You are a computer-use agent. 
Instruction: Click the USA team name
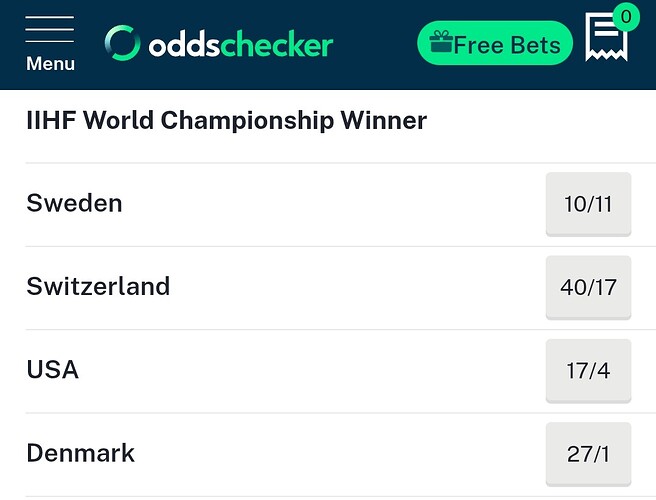coord(53,370)
